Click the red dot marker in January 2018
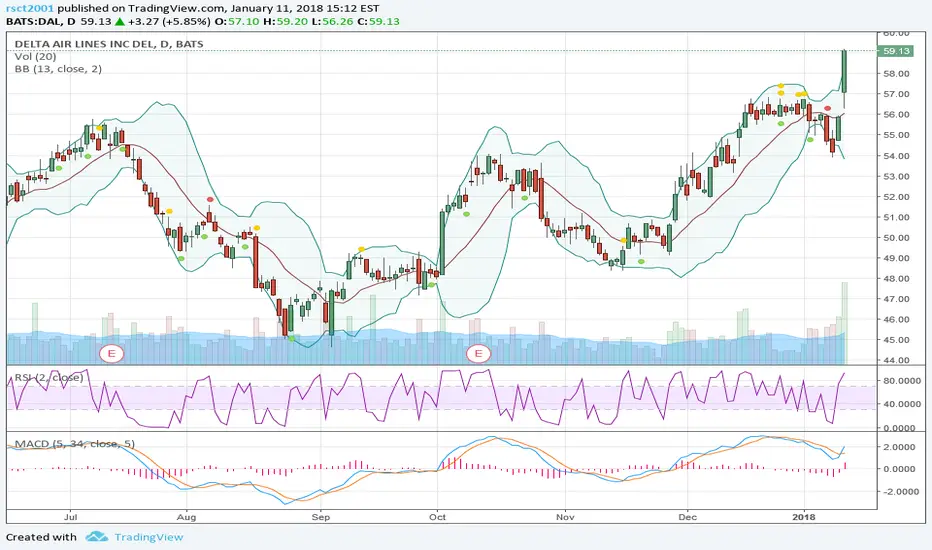The height and width of the screenshot is (550, 932). 827,108
